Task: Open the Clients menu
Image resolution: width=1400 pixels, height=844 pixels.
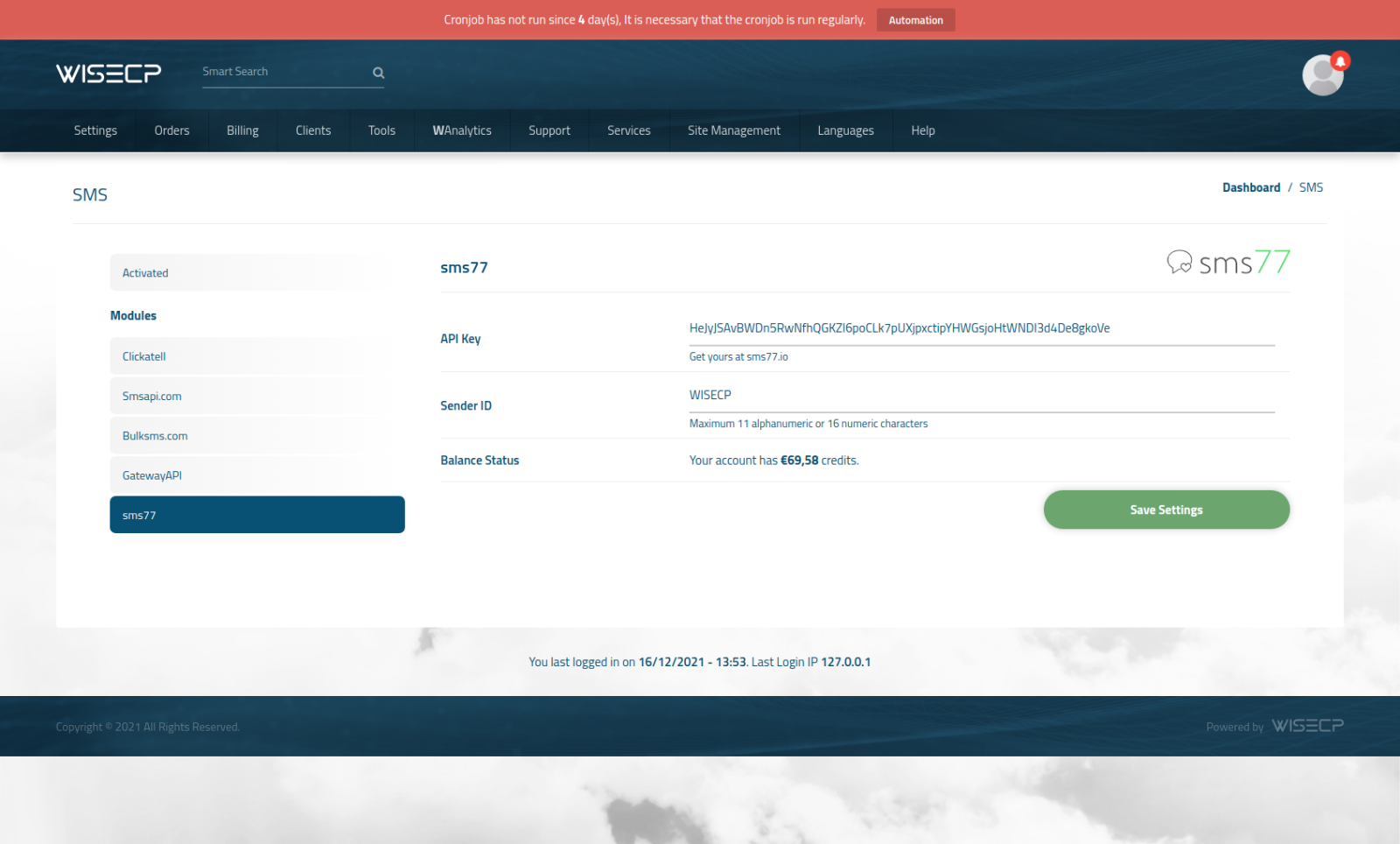Action: [313, 130]
